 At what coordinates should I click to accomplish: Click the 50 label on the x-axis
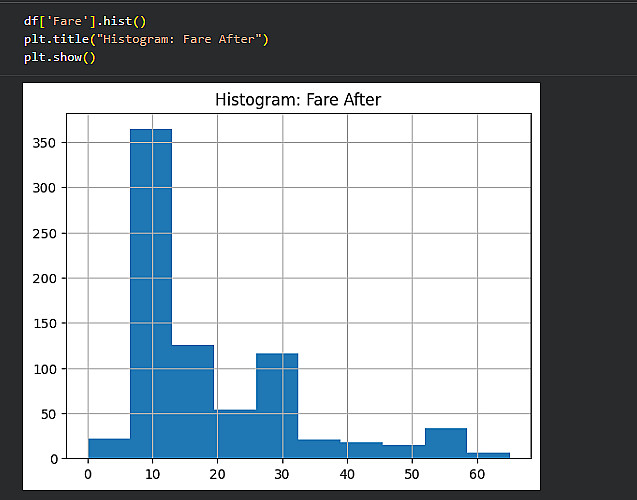[412, 473]
